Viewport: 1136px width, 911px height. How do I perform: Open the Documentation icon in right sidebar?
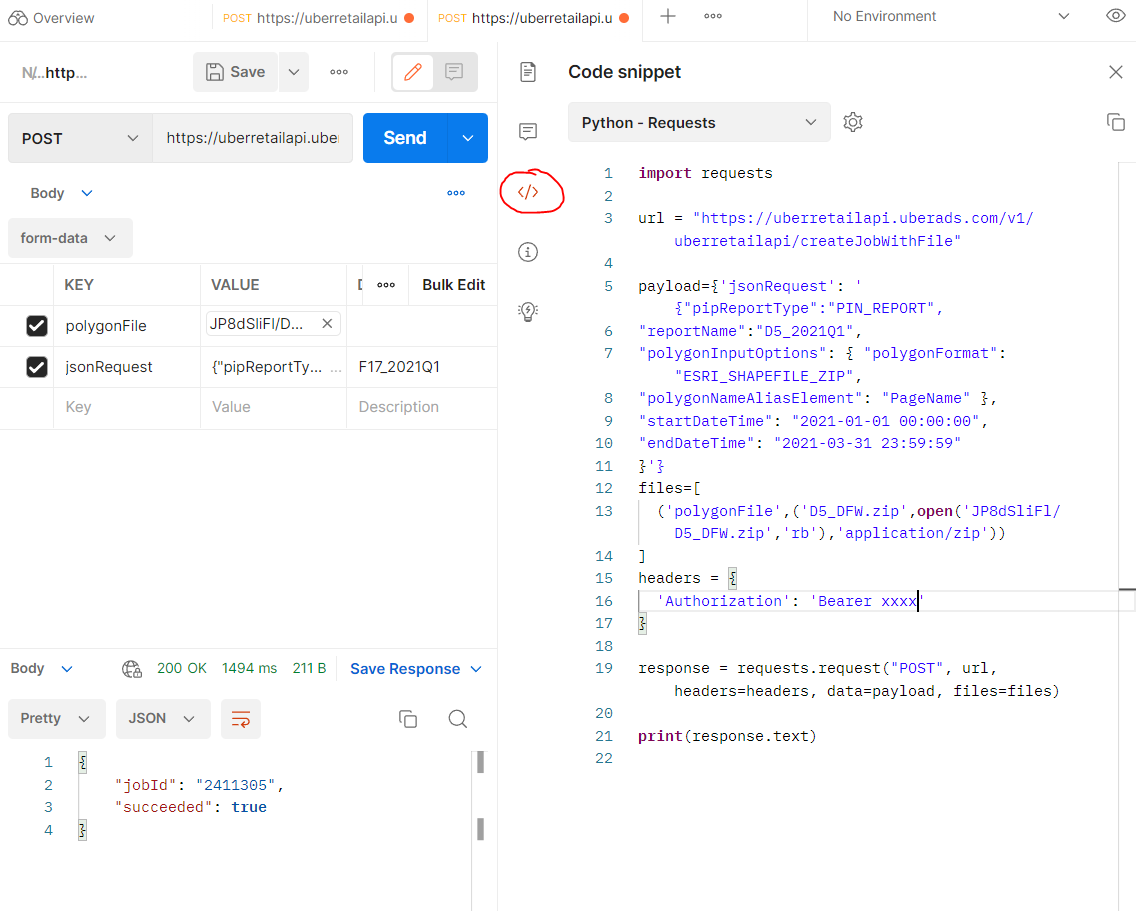528,72
